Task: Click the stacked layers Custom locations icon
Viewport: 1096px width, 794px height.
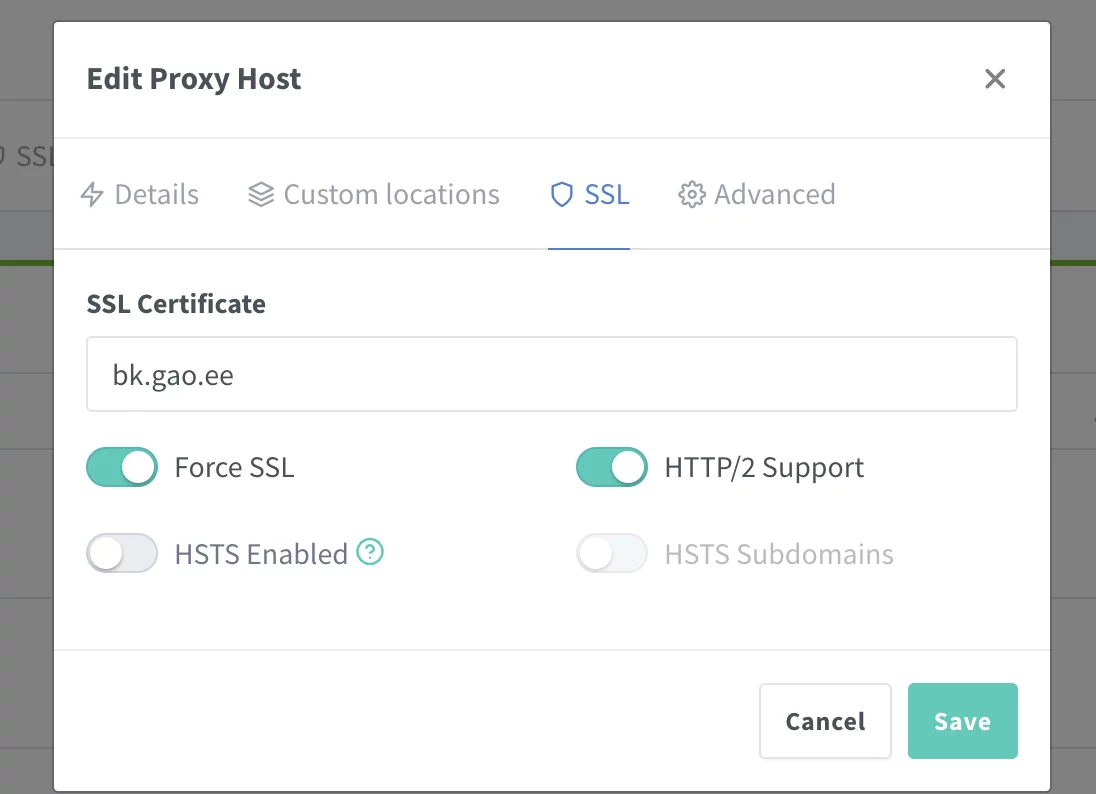Action: point(261,194)
